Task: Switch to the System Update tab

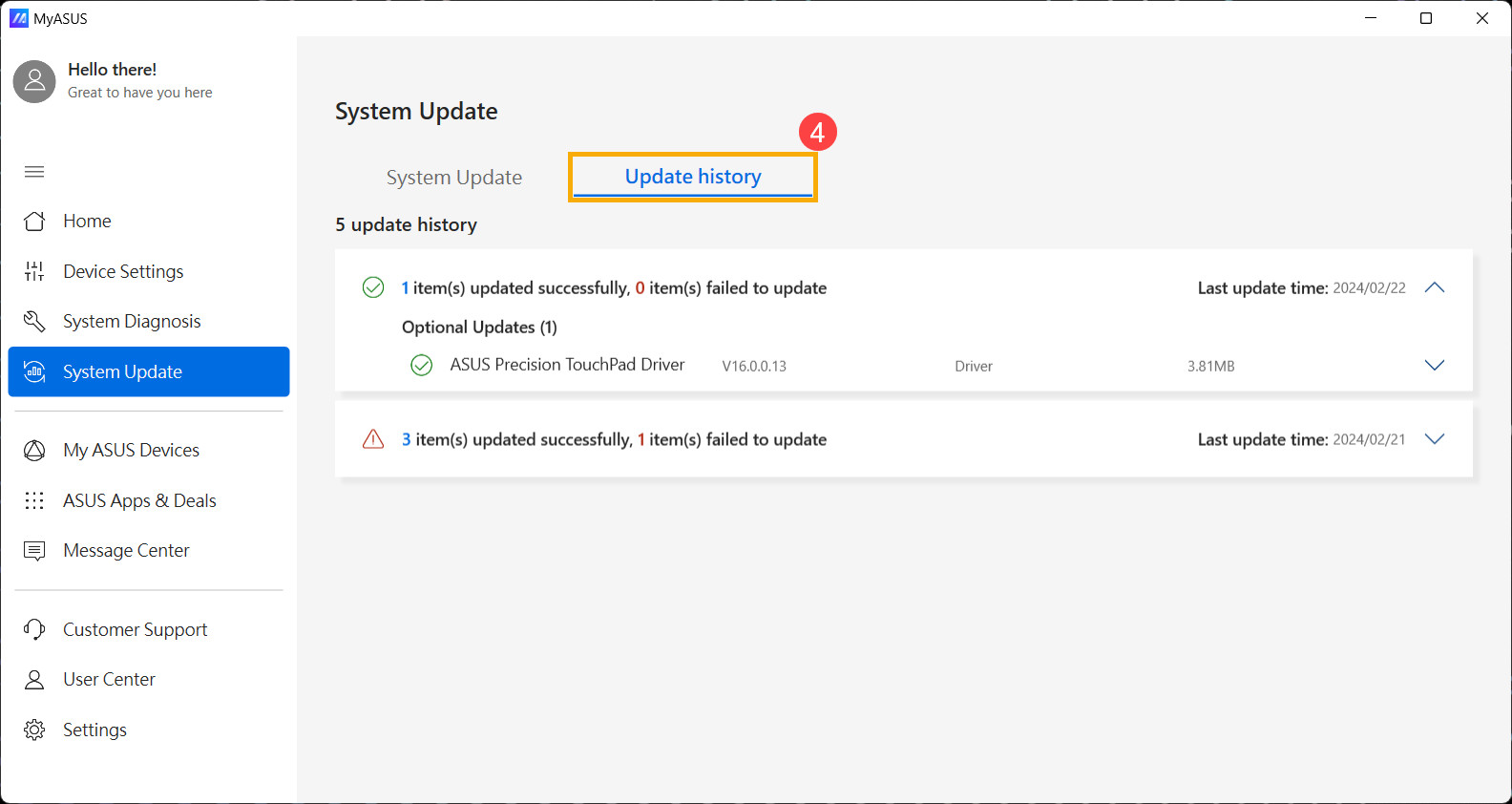Action: click(x=454, y=178)
